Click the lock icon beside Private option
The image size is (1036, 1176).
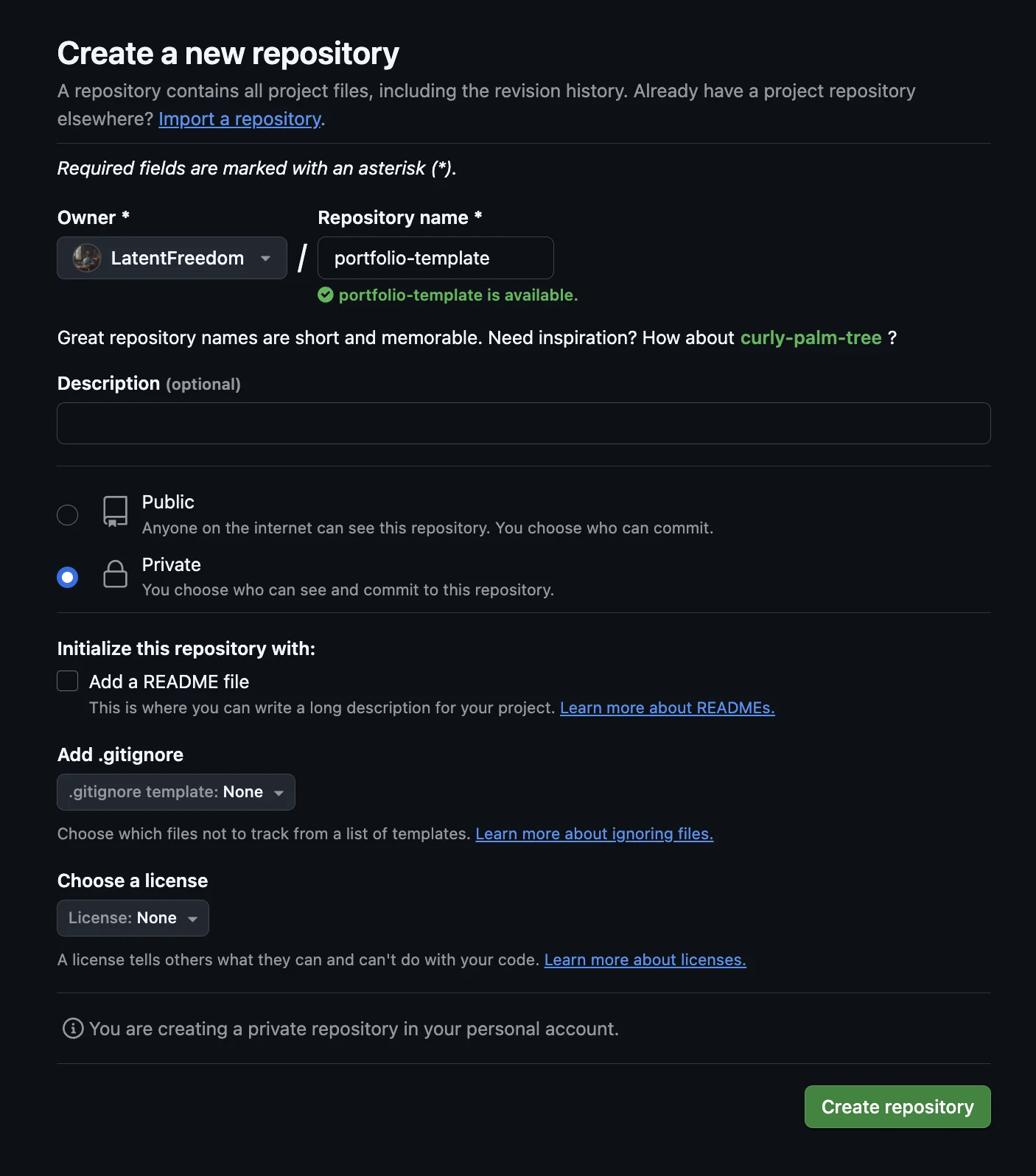point(114,575)
